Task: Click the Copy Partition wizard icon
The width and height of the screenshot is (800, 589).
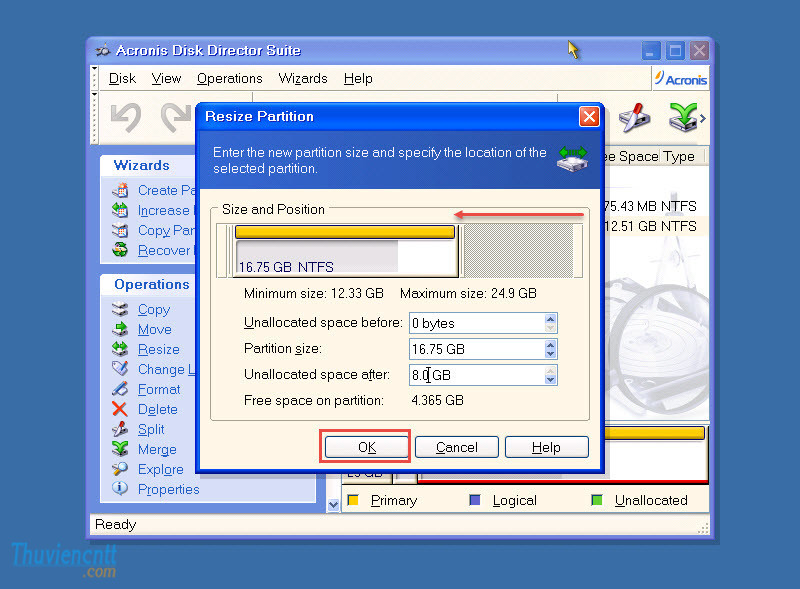Action: pos(120,230)
